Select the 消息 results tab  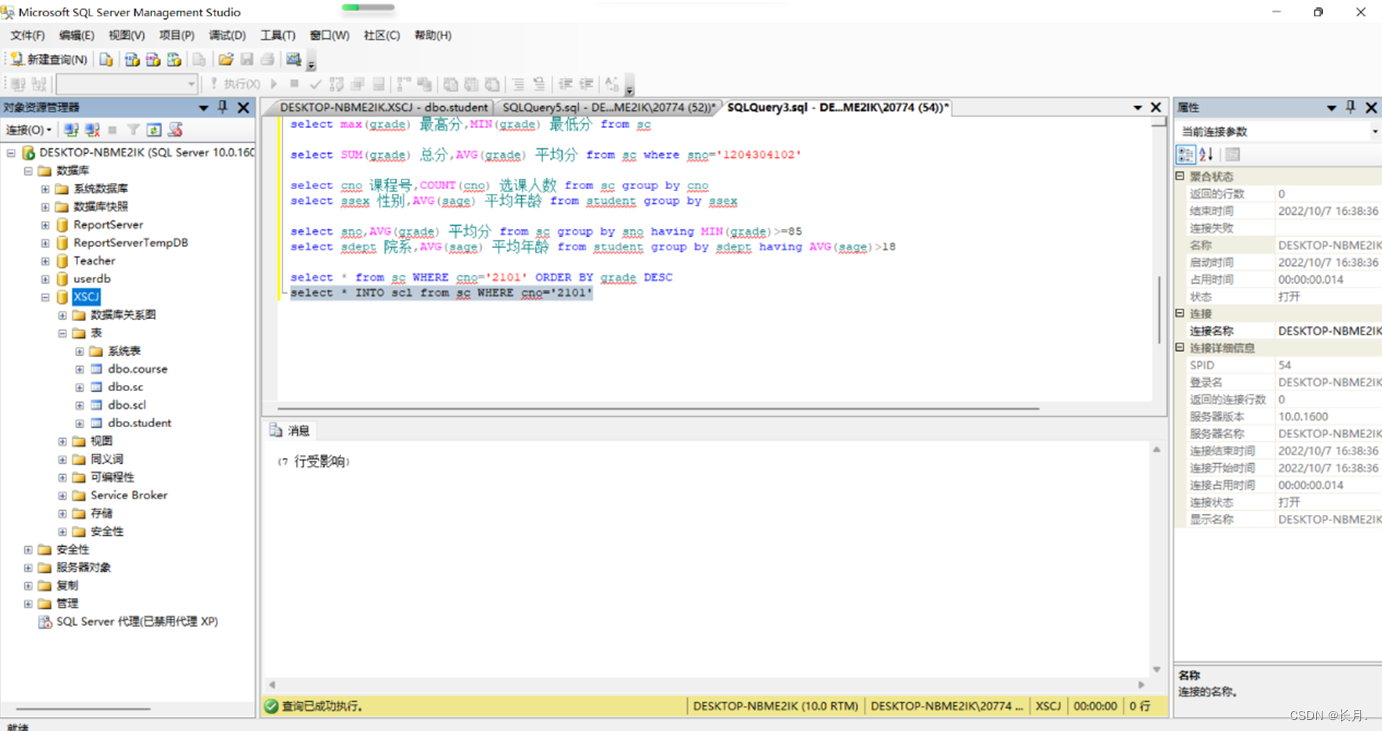pyautogui.click(x=290, y=430)
